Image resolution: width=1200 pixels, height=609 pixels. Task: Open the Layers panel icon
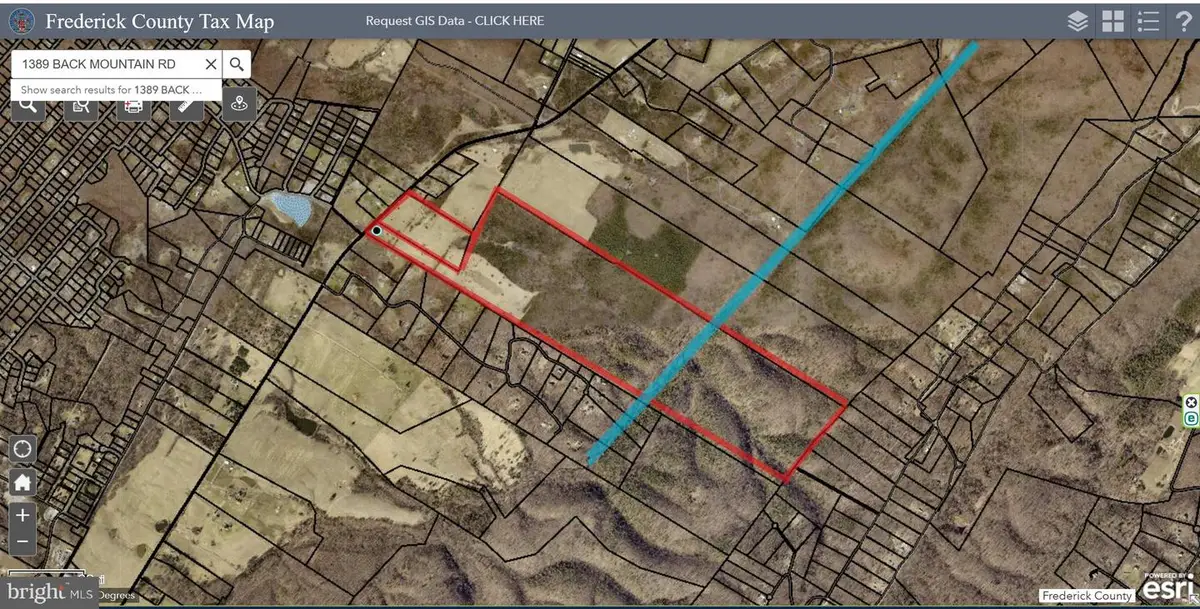[x=1077, y=20]
